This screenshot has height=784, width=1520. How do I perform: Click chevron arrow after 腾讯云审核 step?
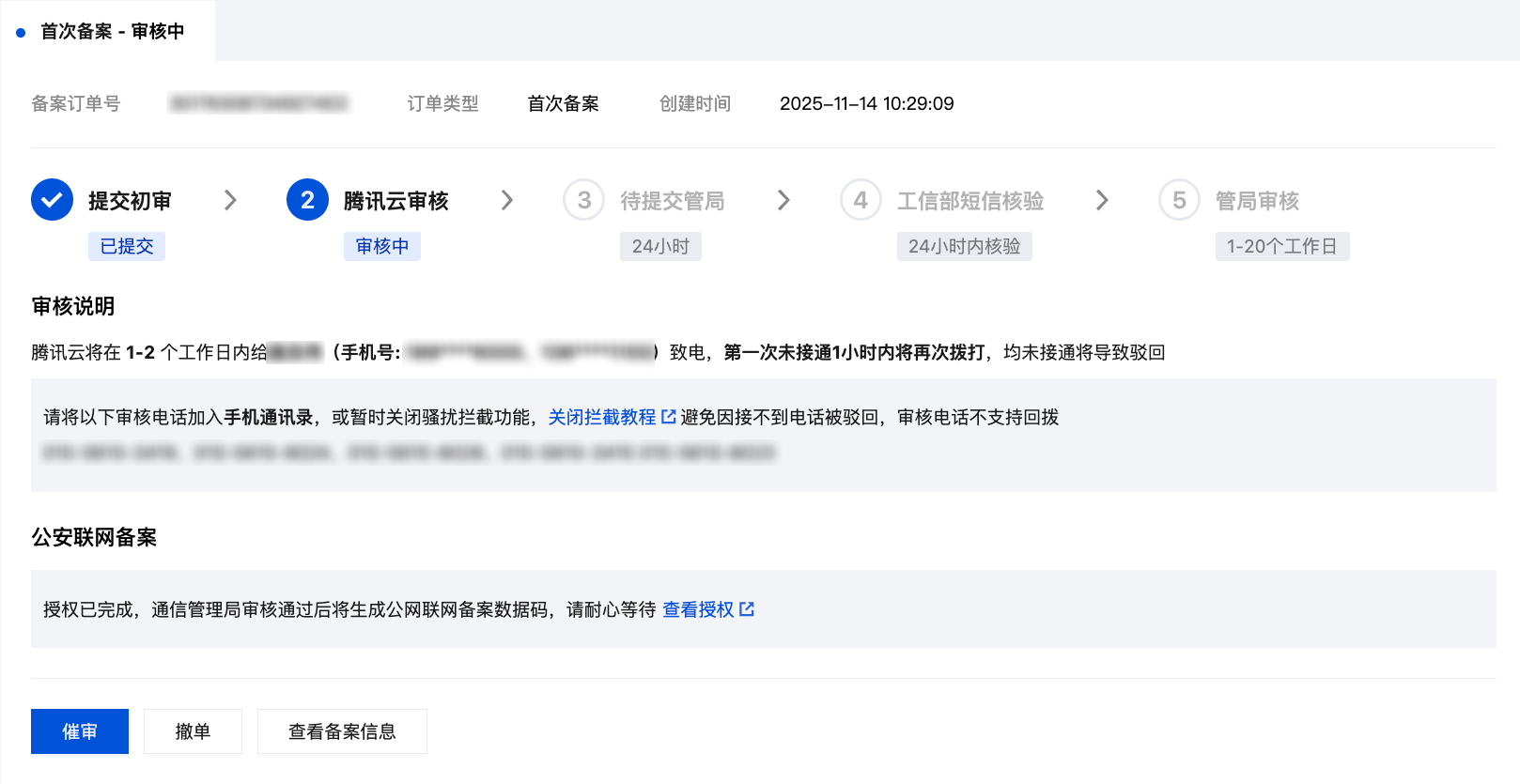click(507, 200)
